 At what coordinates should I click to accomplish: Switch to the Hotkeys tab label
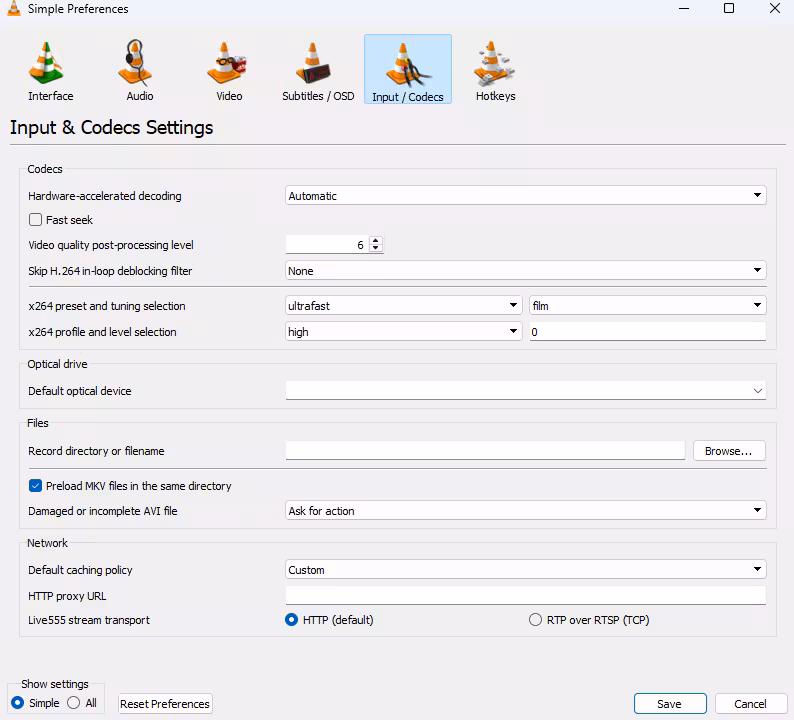point(496,96)
